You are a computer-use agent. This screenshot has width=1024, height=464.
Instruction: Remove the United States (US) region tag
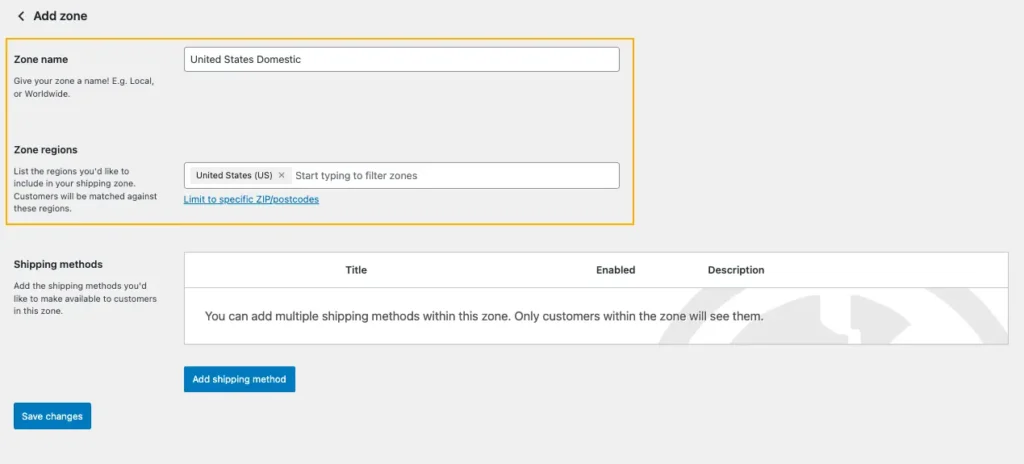(282, 175)
